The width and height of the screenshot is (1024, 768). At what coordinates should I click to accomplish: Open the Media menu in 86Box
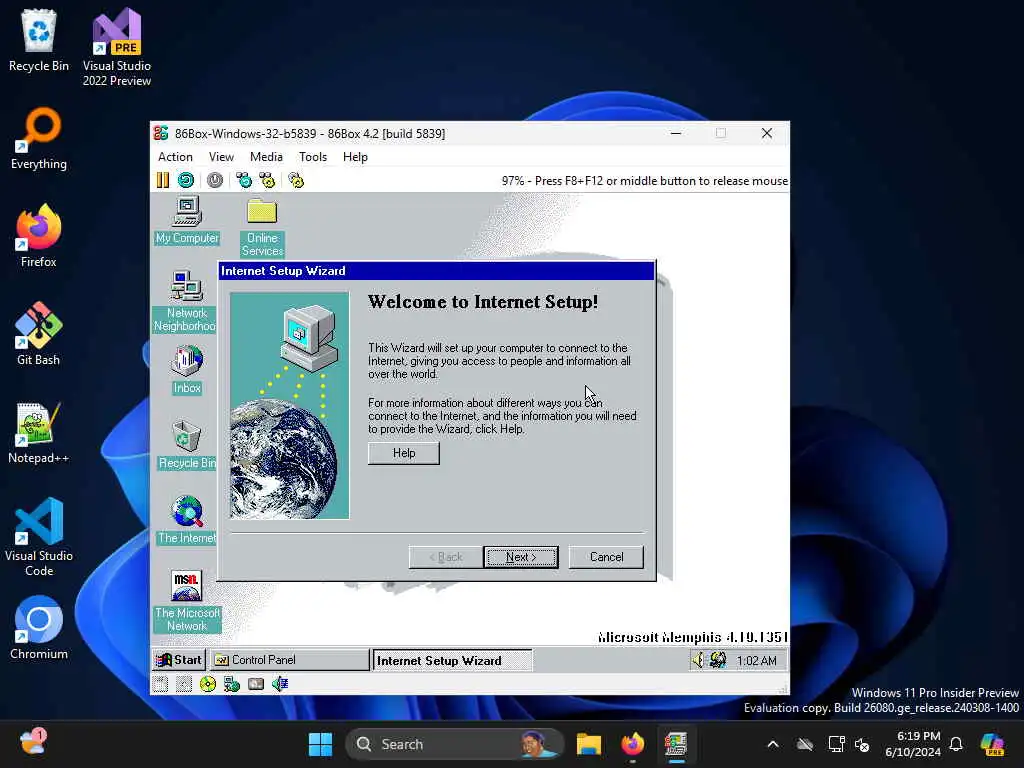[x=266, y=157]
